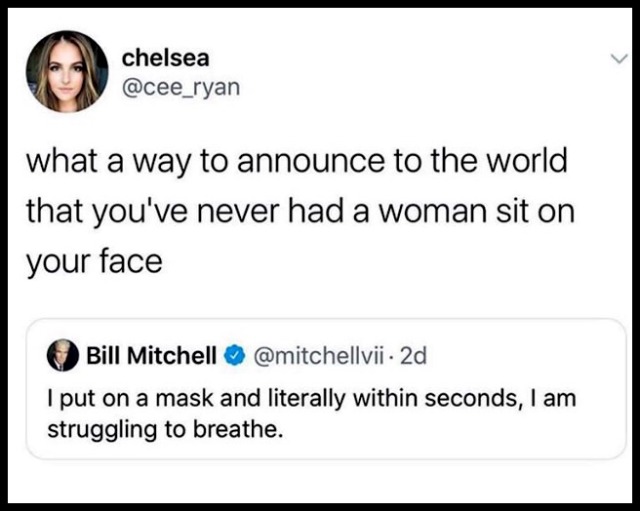
Task: Open chelsea's profile picture
Action: (x=67, y=72)
